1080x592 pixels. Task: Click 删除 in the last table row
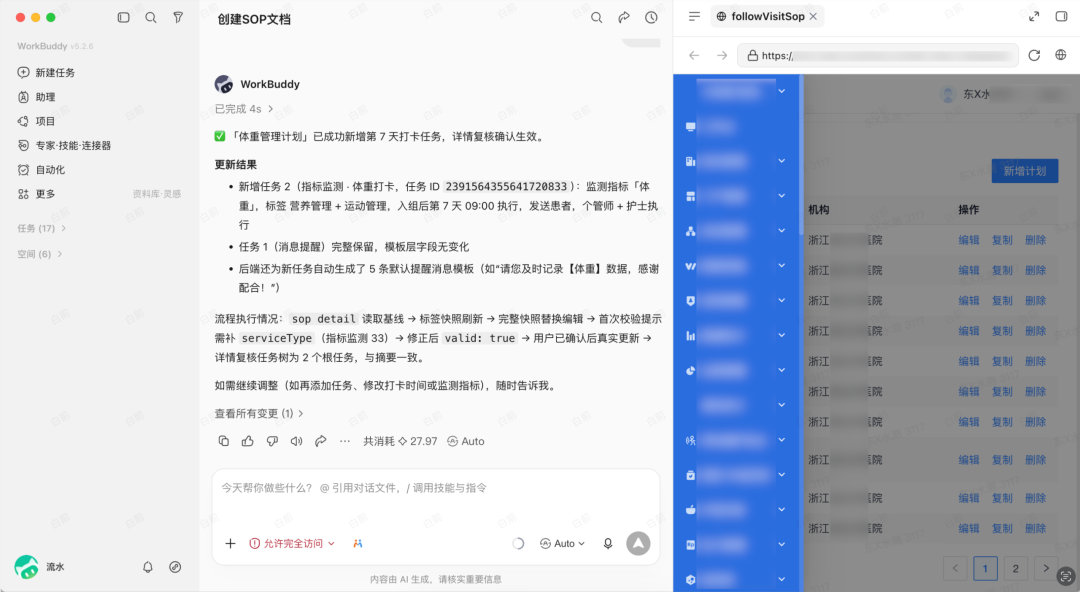click(1035, 529)
